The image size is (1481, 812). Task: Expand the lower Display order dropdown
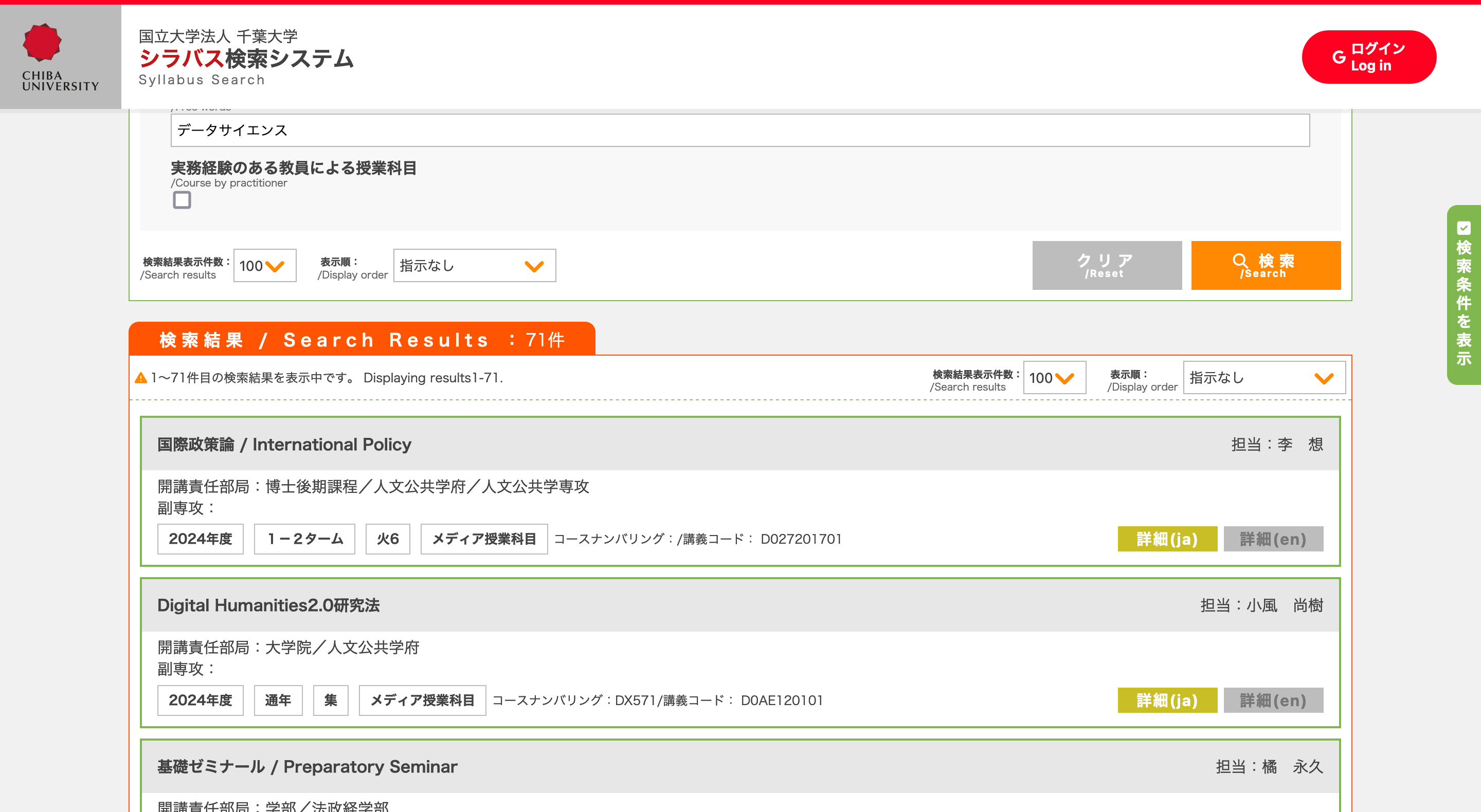(1263, 378)
